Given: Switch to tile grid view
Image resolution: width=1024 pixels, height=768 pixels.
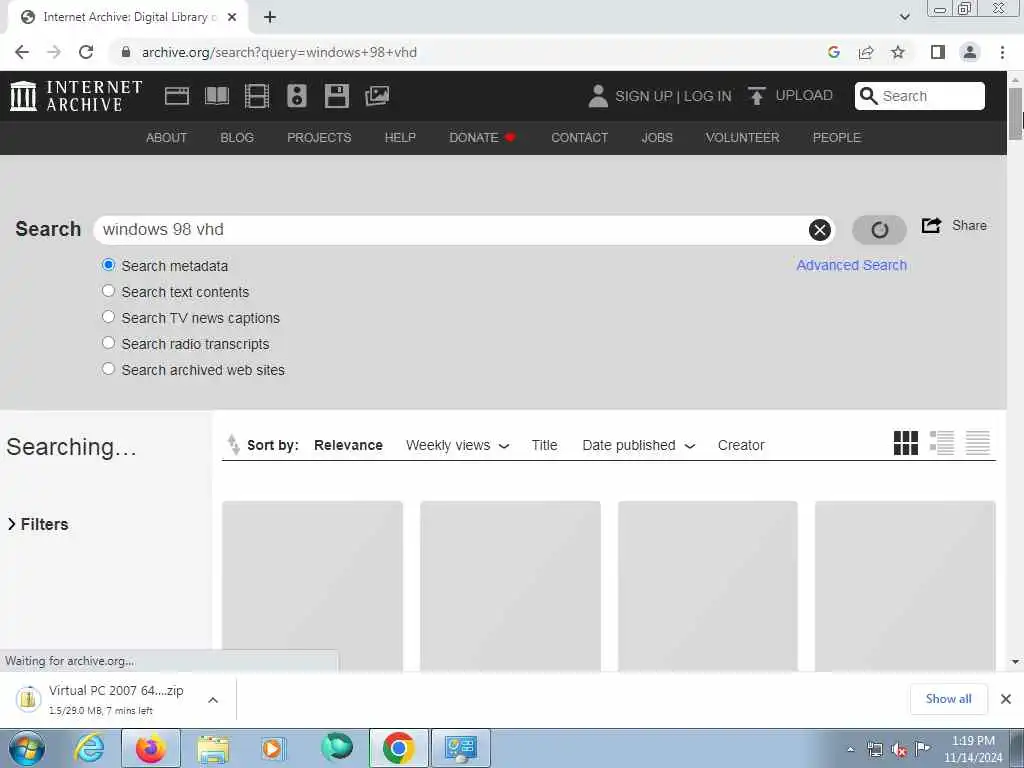Looking at the screenshot, I should (906, 443).
